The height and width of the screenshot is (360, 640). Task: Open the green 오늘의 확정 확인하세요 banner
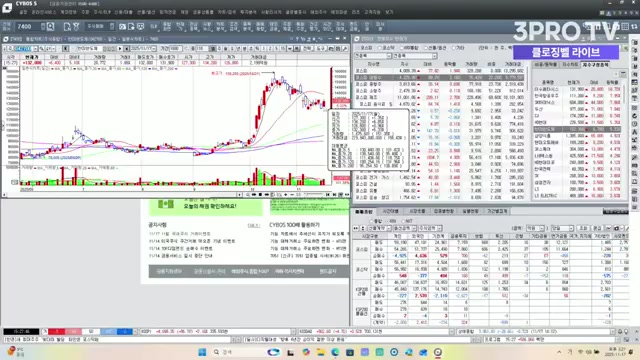[x=206, y=207]
